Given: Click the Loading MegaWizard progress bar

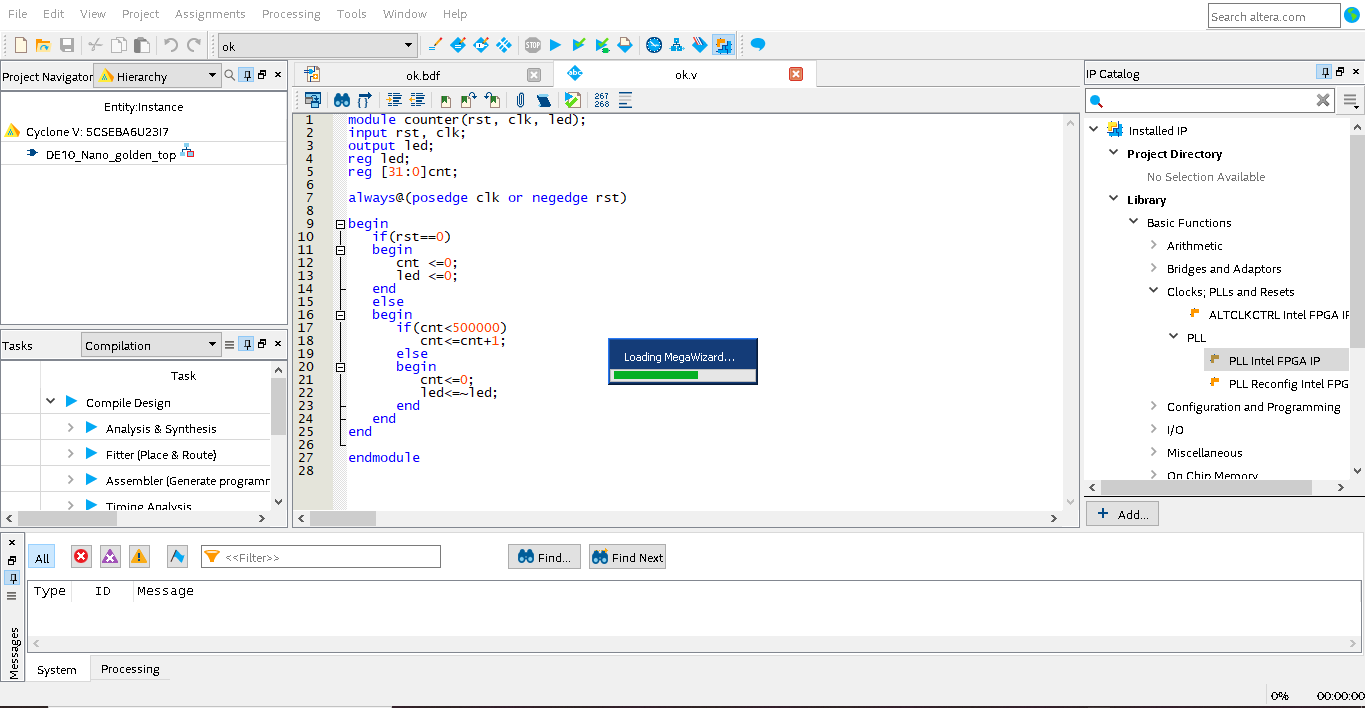Looking at the screenshot, I should pyautogui.click(x=683, y=375).
